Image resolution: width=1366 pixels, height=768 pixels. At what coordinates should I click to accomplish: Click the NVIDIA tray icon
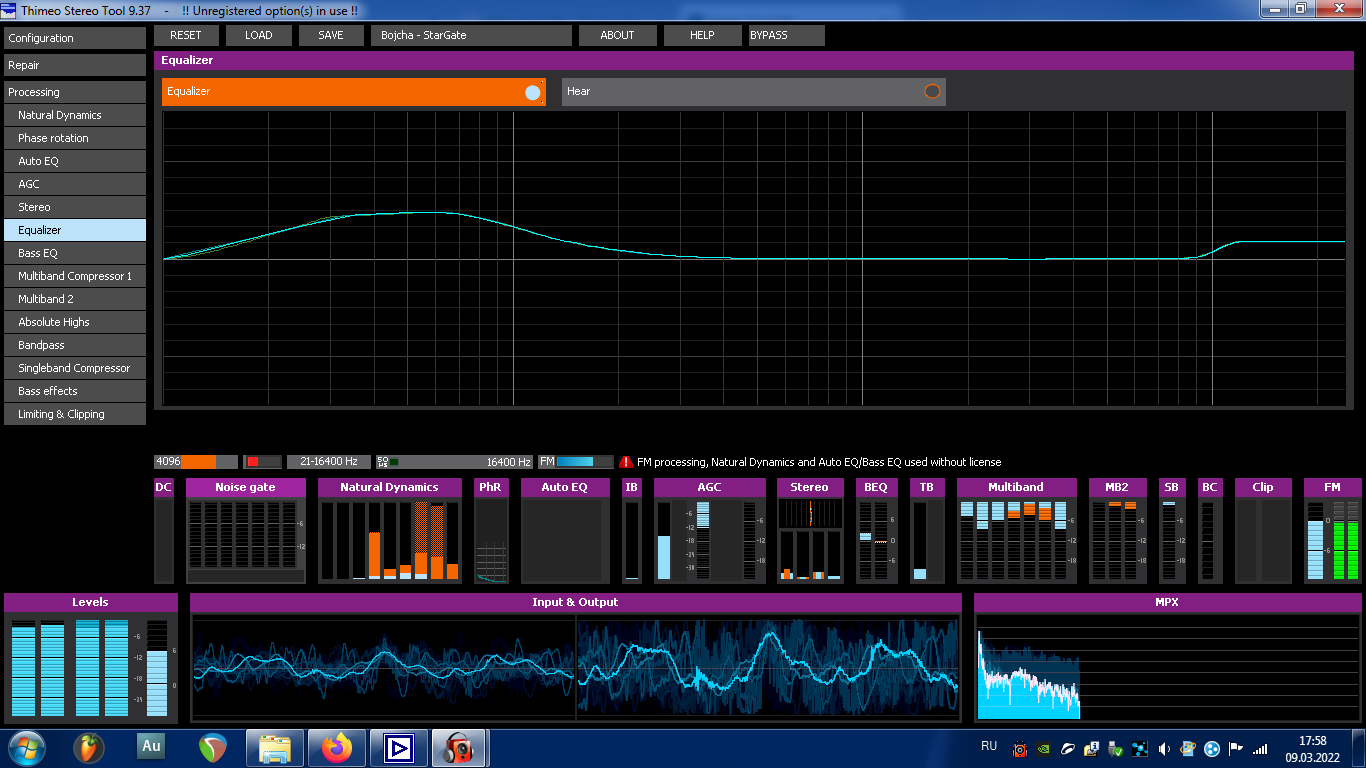pos(1044,748)
